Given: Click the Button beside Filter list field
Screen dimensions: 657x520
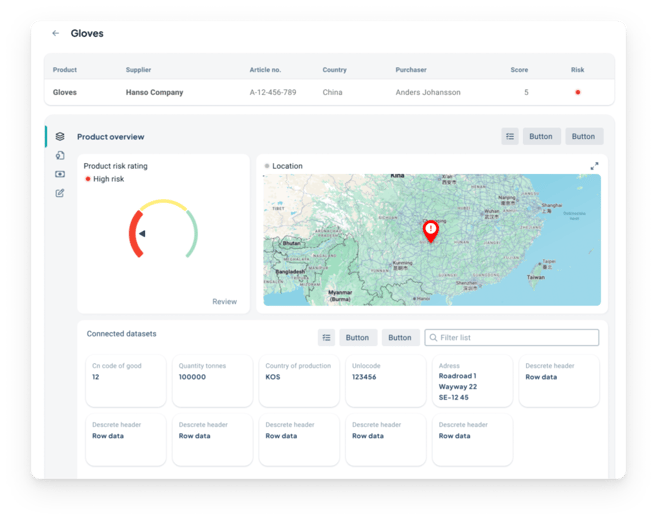Looking at the screenshot, I should [399, 338].
